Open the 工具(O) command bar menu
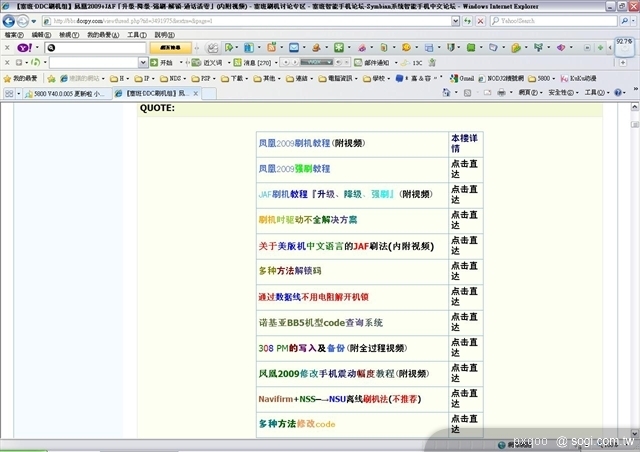Screen dimensions: 640x452 pyautogui.click(x=596, y=93)
